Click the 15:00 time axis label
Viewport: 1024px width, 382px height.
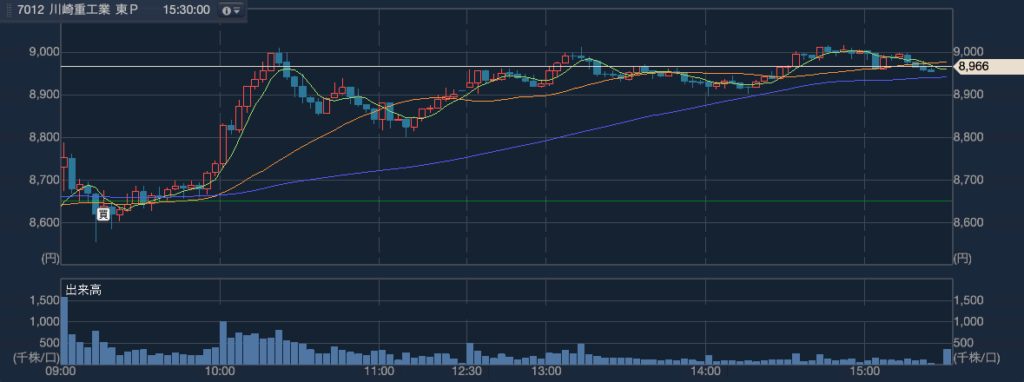(864, 372)
